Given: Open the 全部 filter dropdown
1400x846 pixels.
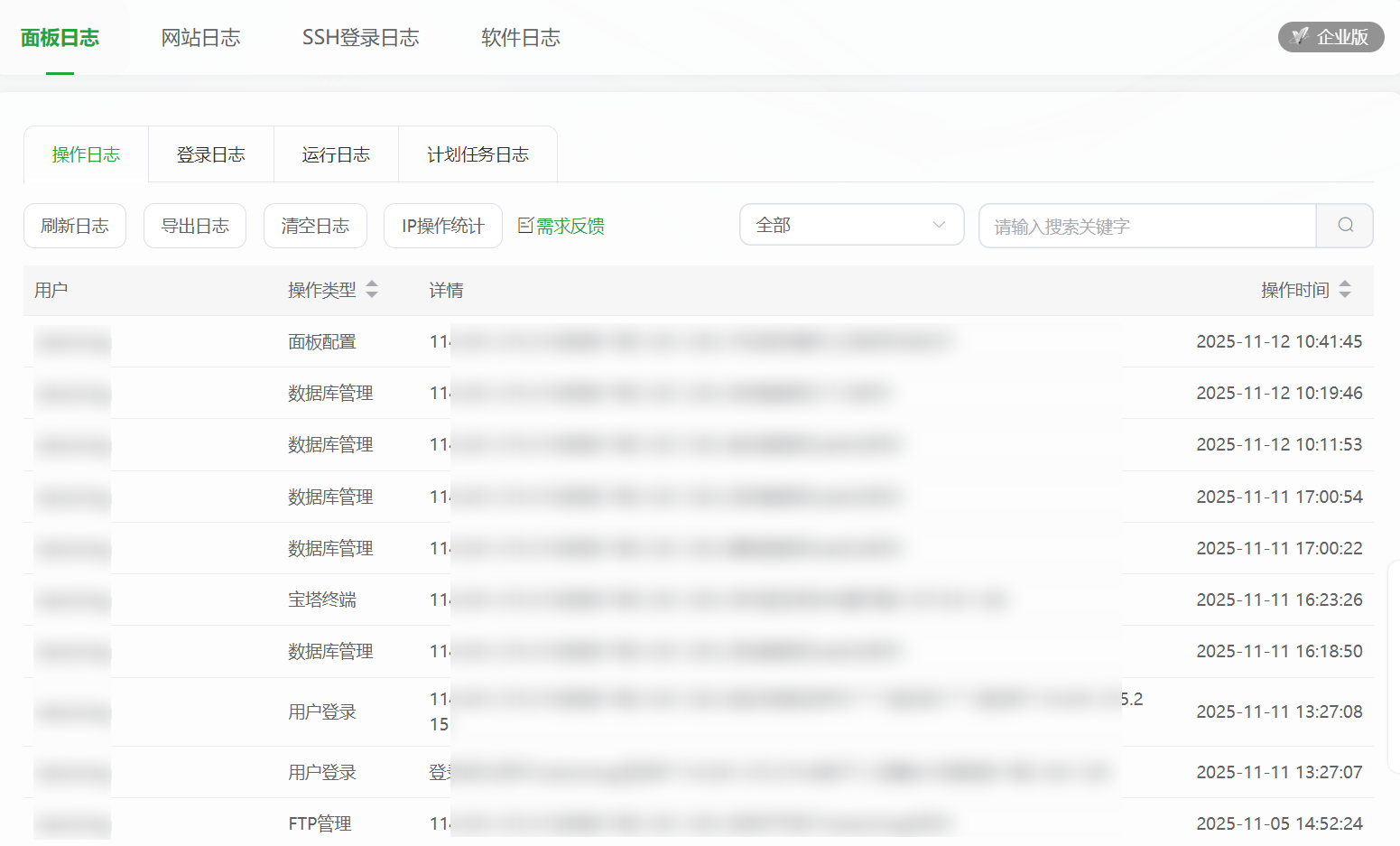Looking at the screenshot, I should (851, 224).
